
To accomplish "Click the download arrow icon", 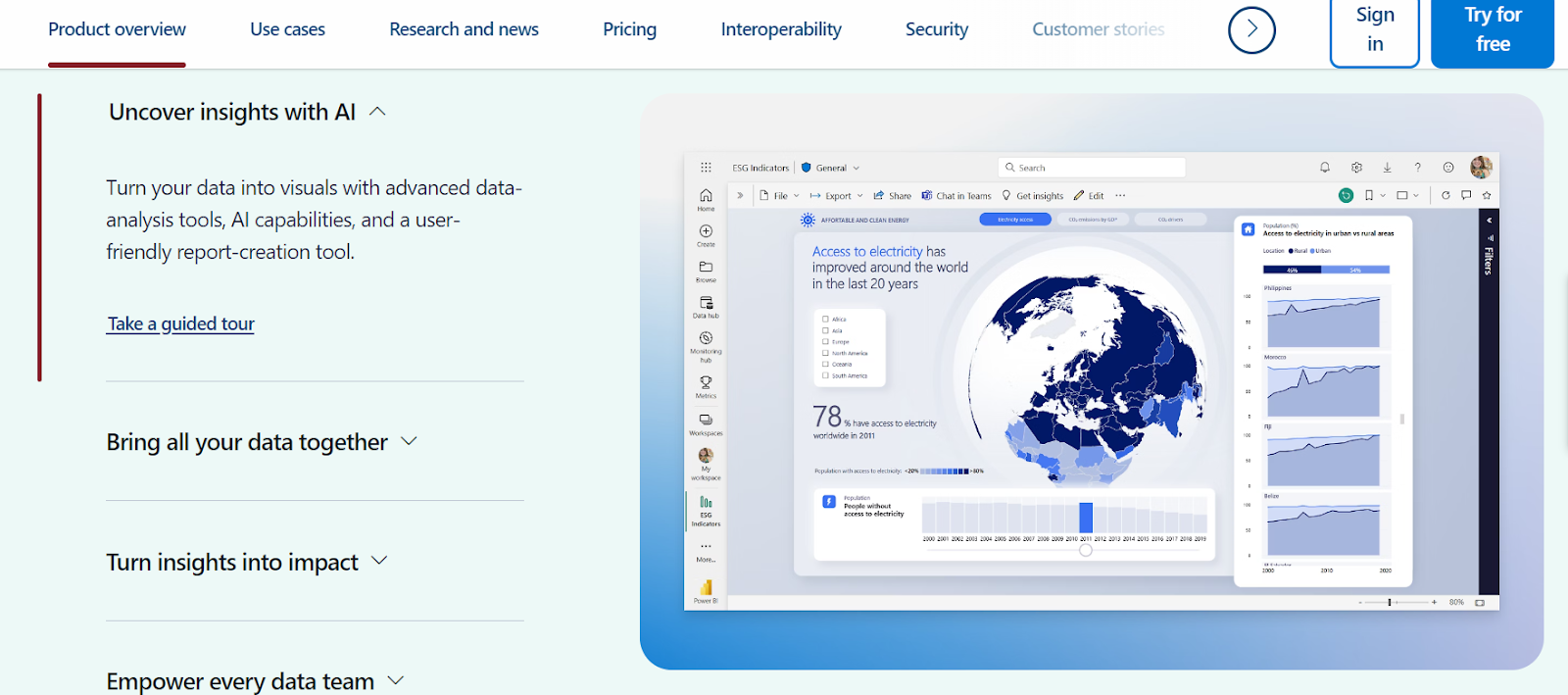I will coord(1387,168).
